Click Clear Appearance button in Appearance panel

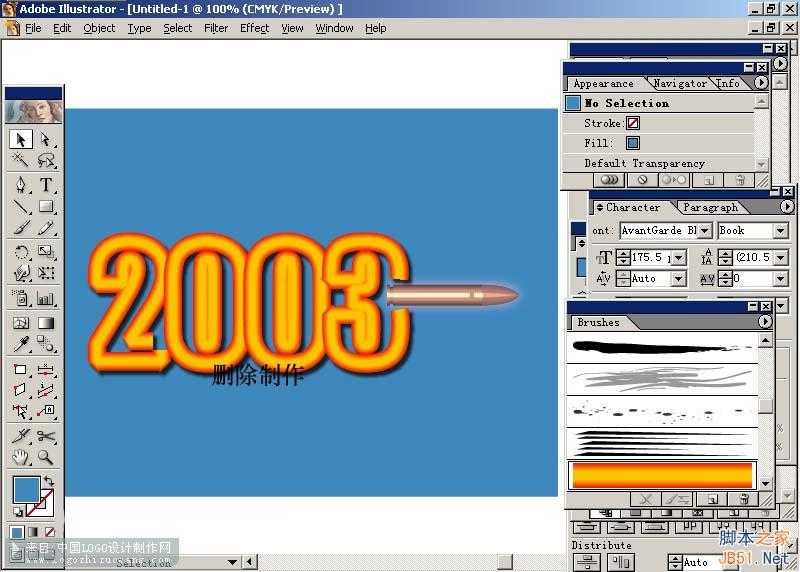pos(642,180)
